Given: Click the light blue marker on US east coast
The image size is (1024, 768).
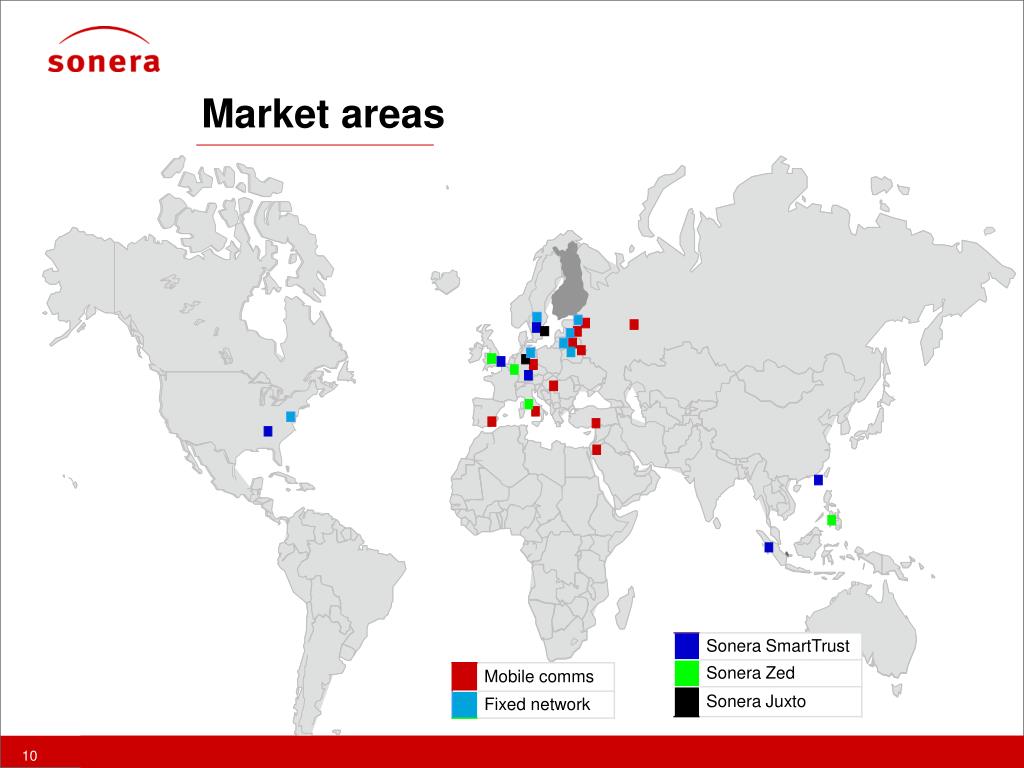Looking at the screenshot, I should coord(291,417).
